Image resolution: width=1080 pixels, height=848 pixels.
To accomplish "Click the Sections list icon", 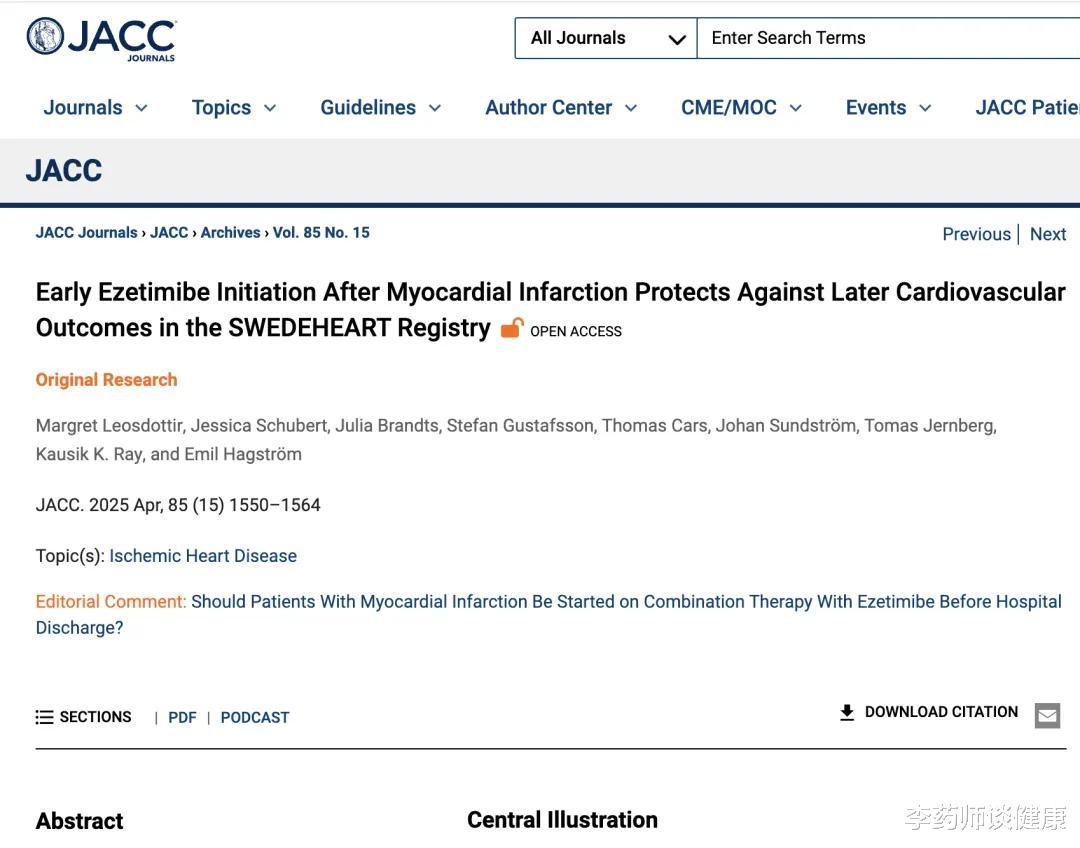I will click(44, 717).
